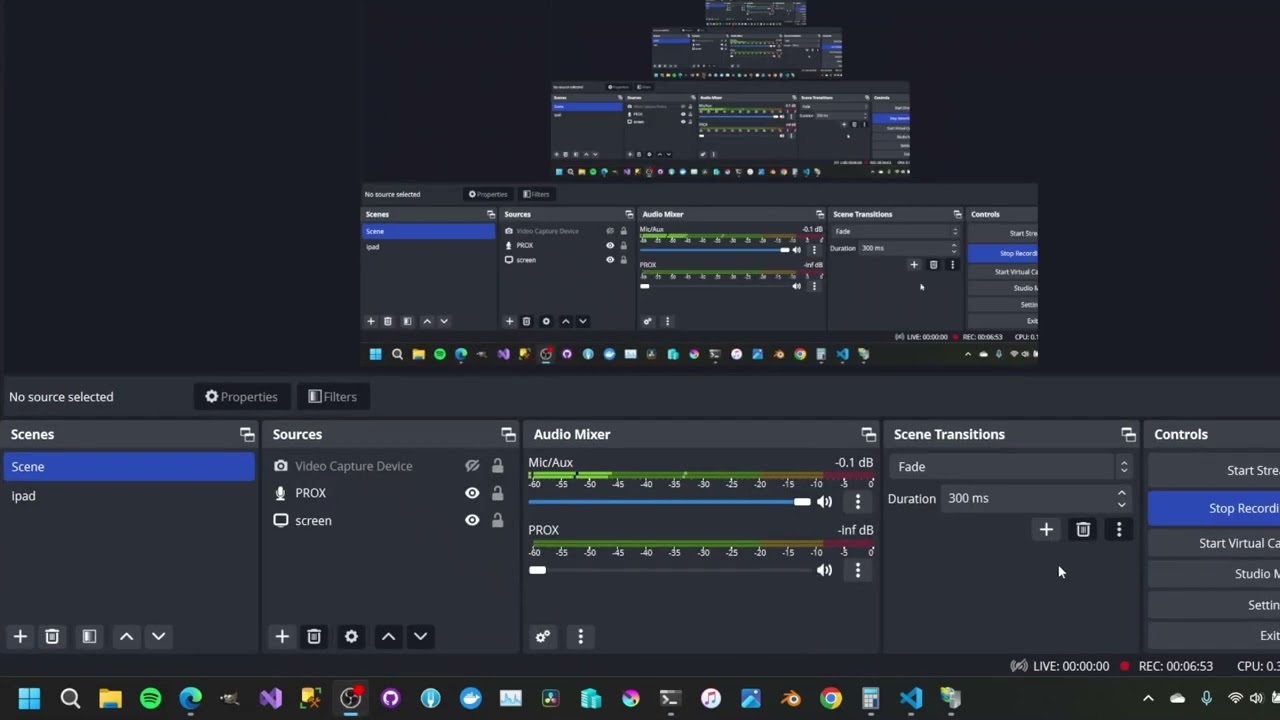
Task: Open source Filters button
Action: pos(332,397)
